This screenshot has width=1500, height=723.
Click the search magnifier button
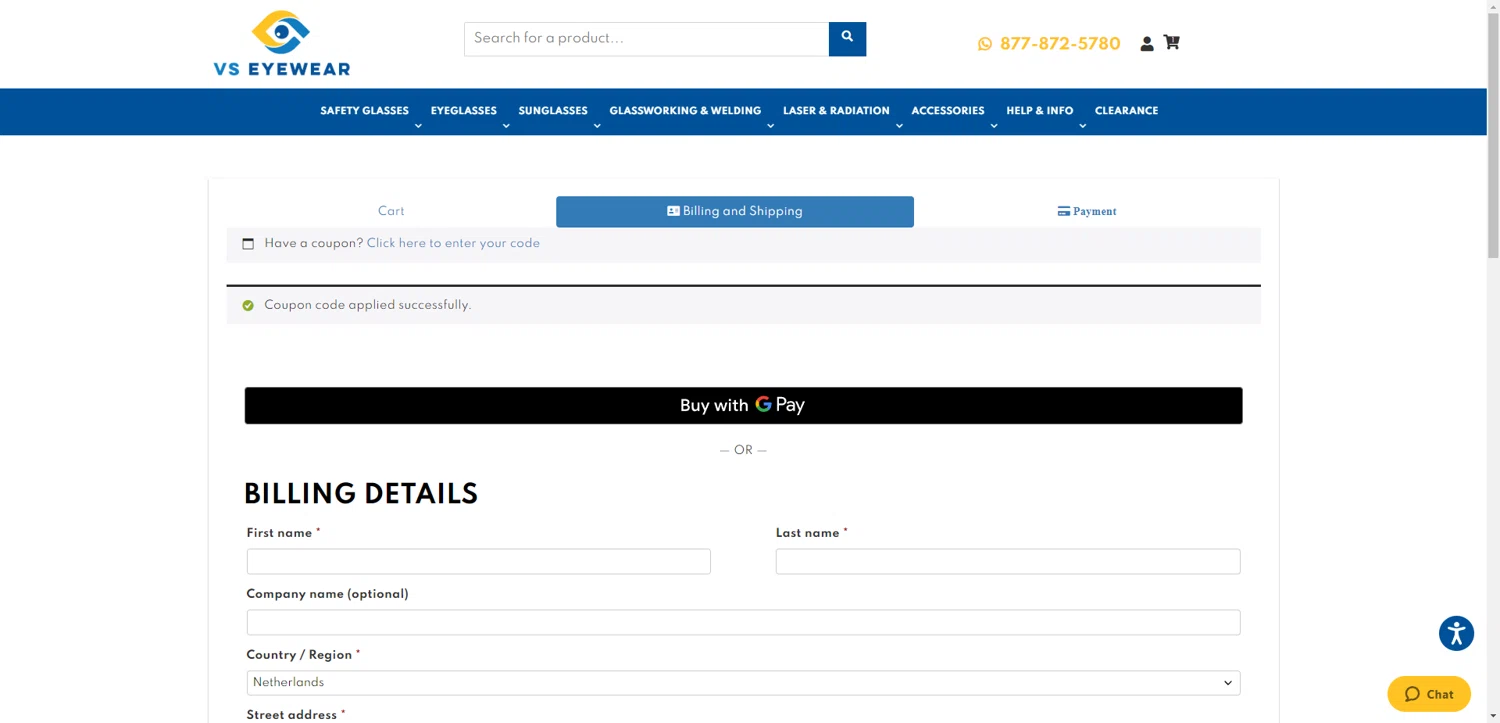[x=847, y=39]
